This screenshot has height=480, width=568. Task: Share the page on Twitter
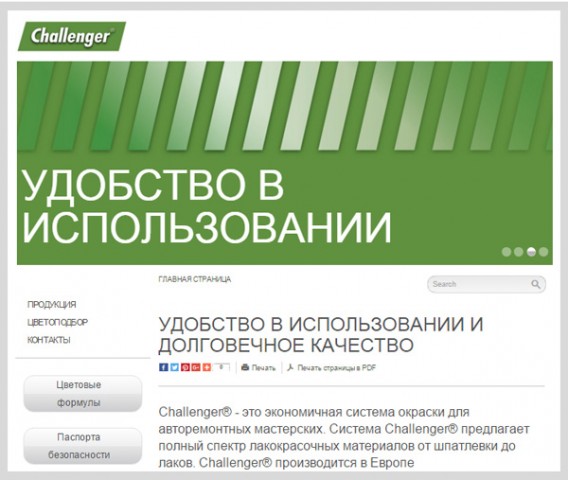(x=174, y=367)
